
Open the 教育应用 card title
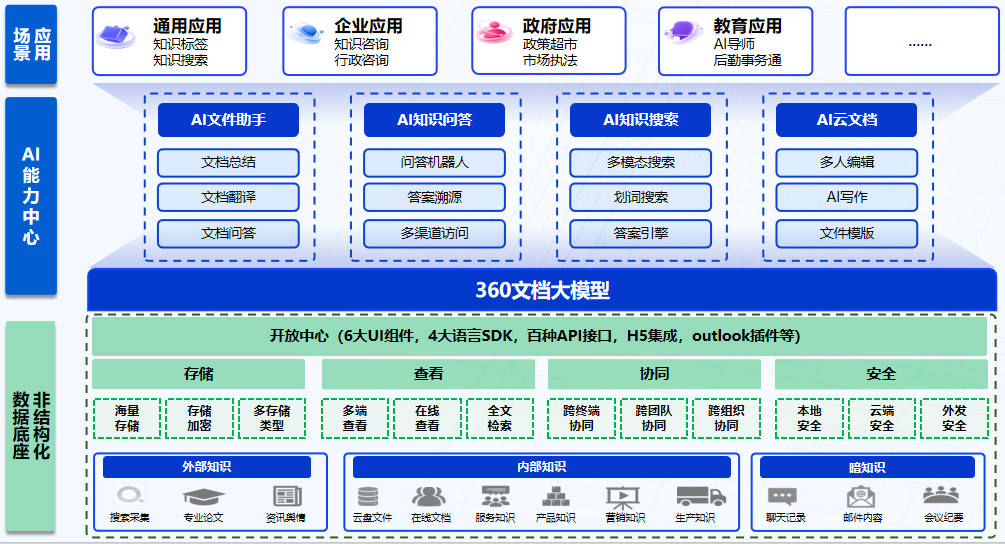click(748, 26)
